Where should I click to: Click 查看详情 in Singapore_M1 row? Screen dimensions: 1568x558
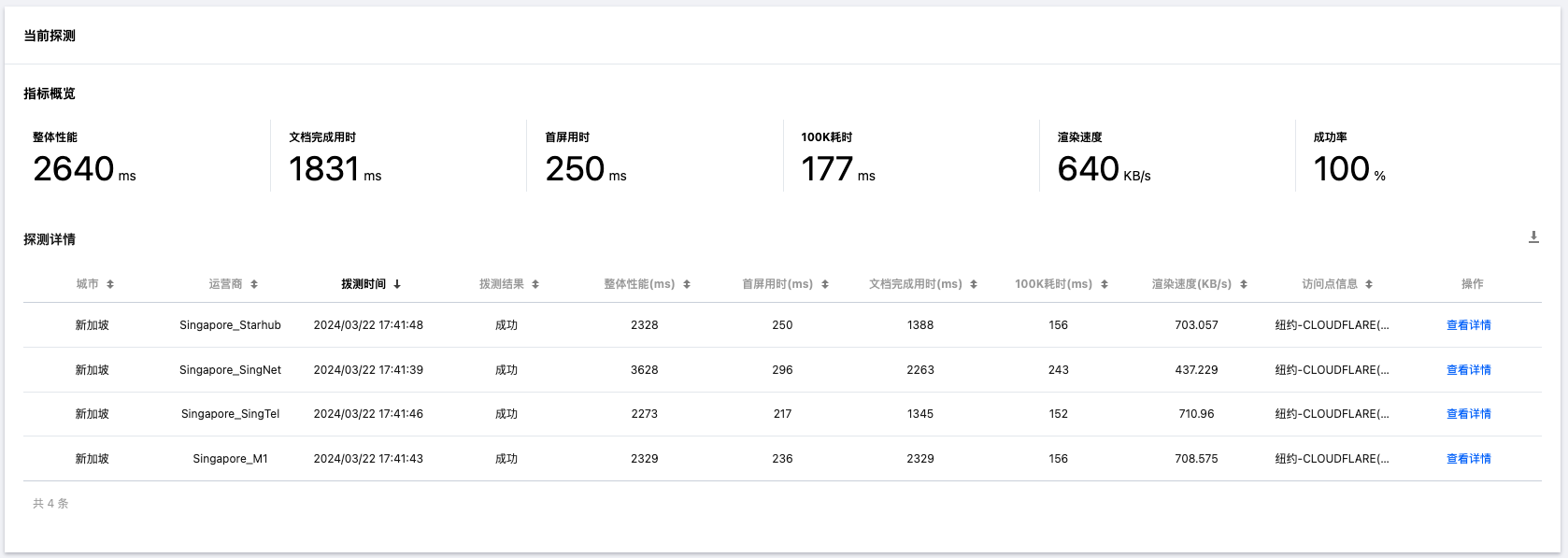[x=1468, y=459]
